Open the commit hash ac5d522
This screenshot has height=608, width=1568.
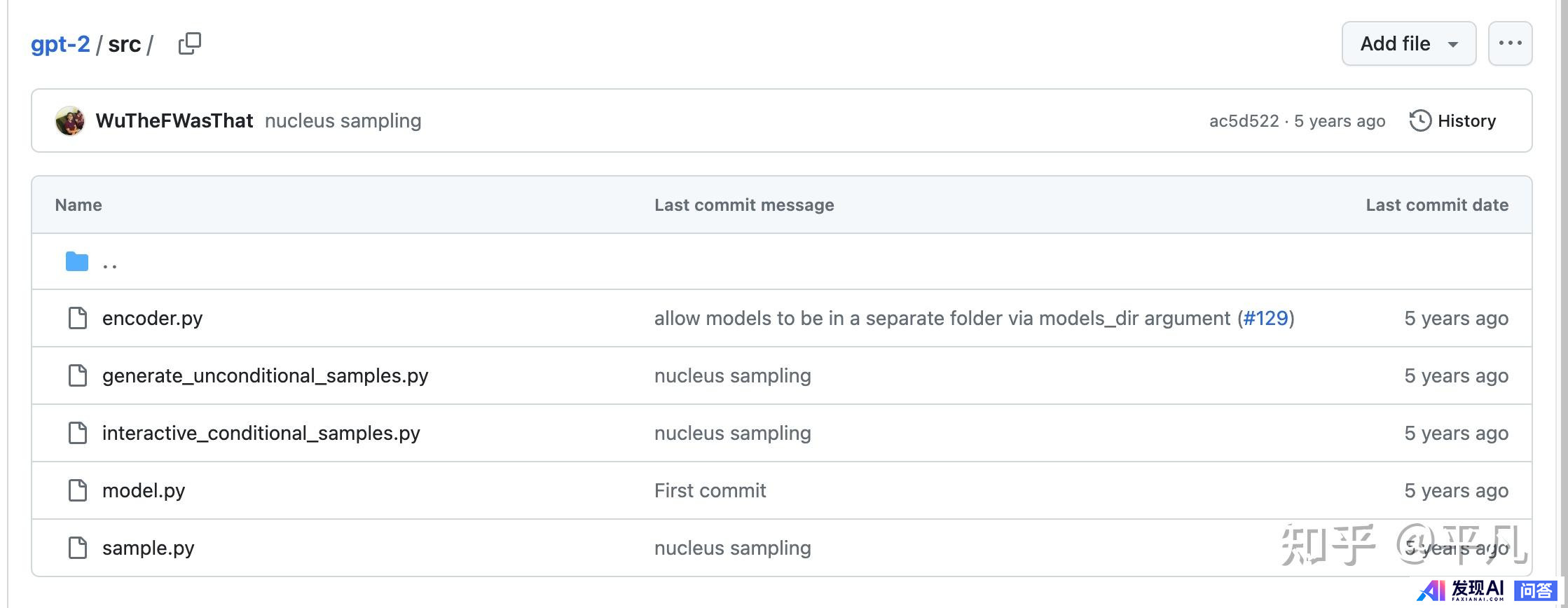tap(1244, 121)
